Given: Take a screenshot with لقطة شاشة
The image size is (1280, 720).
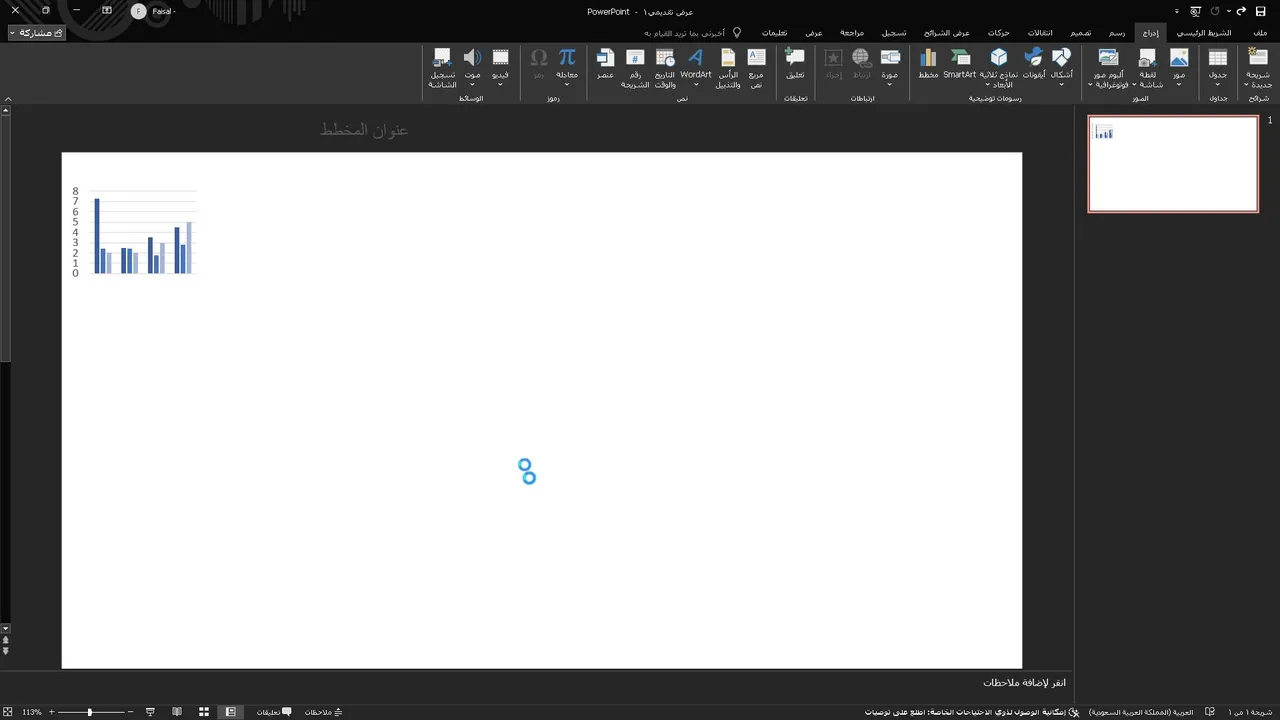Looking at the screenshot, I should pos(1149,67).
